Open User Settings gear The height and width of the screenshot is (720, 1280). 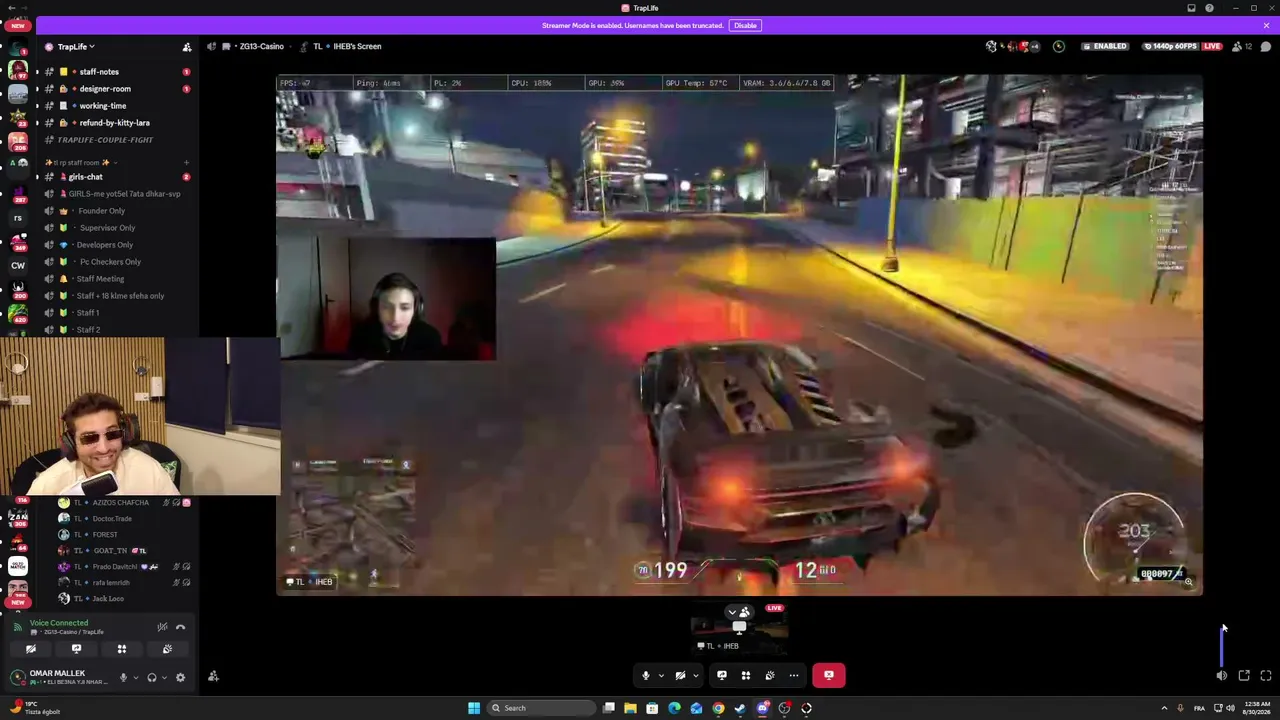[x=180, y=678]
